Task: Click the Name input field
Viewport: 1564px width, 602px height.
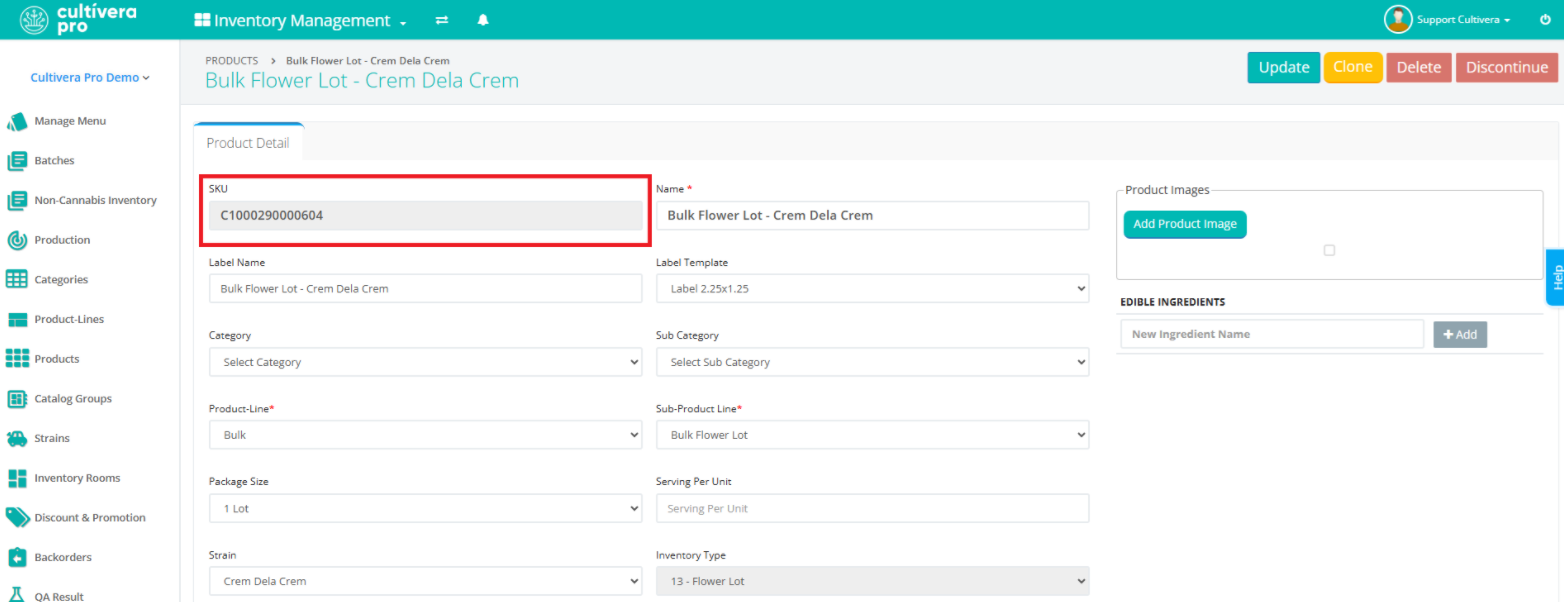Action: click(x=872, y=215)
